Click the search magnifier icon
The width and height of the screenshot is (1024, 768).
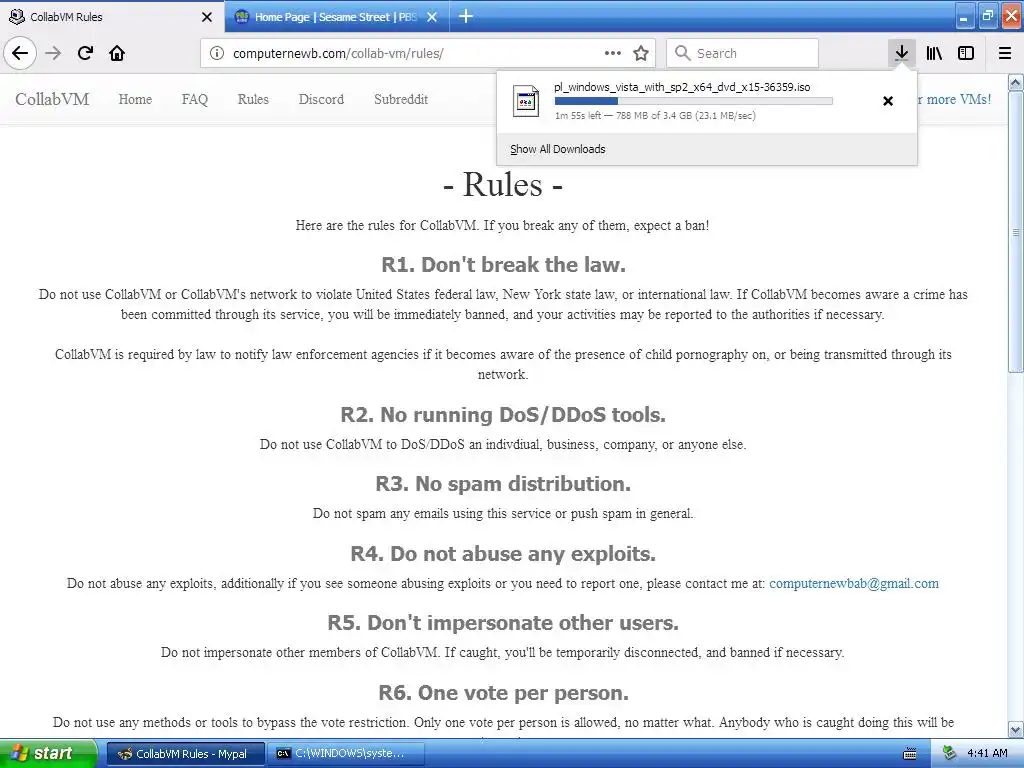coord(682,53)
